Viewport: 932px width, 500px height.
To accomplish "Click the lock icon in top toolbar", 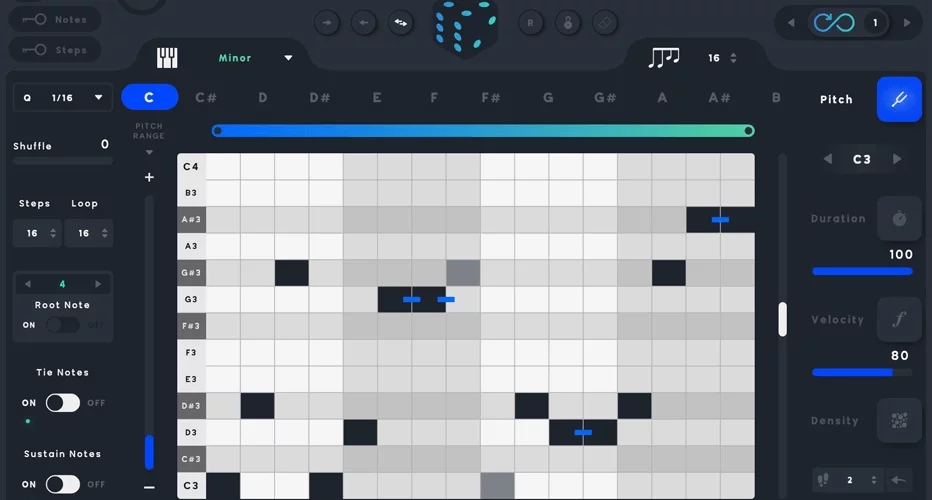I will click(568, 23).
